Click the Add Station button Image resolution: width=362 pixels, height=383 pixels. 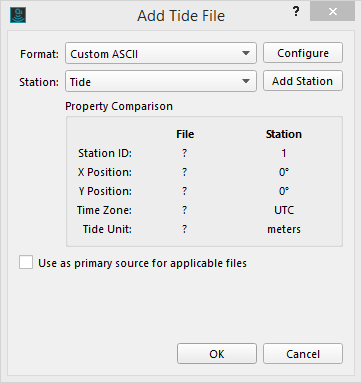303,81
